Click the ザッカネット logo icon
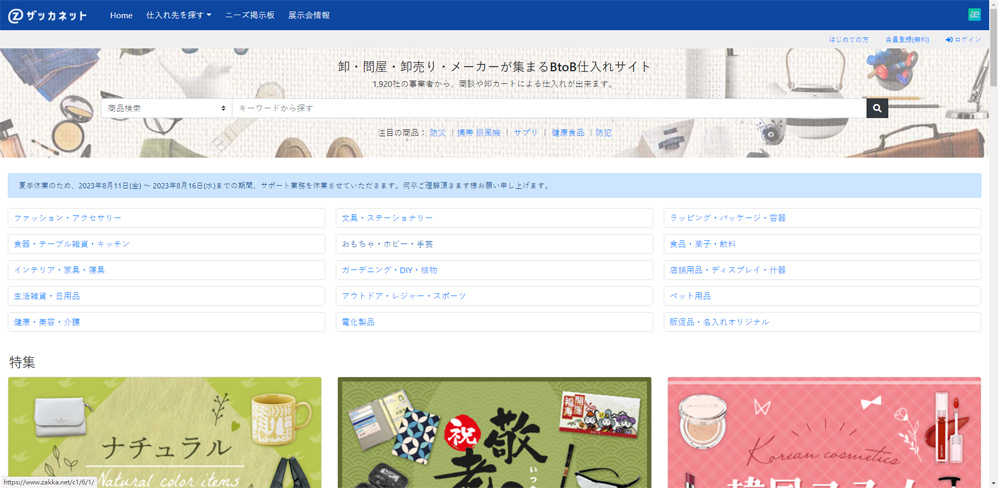The width and height of the screenshot is (1000, 489). coord(16,16)
